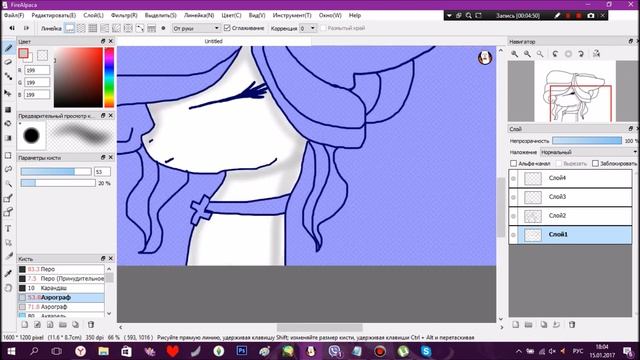Select the Hand pan tool

pyautogui.click(x=8, y=288)
